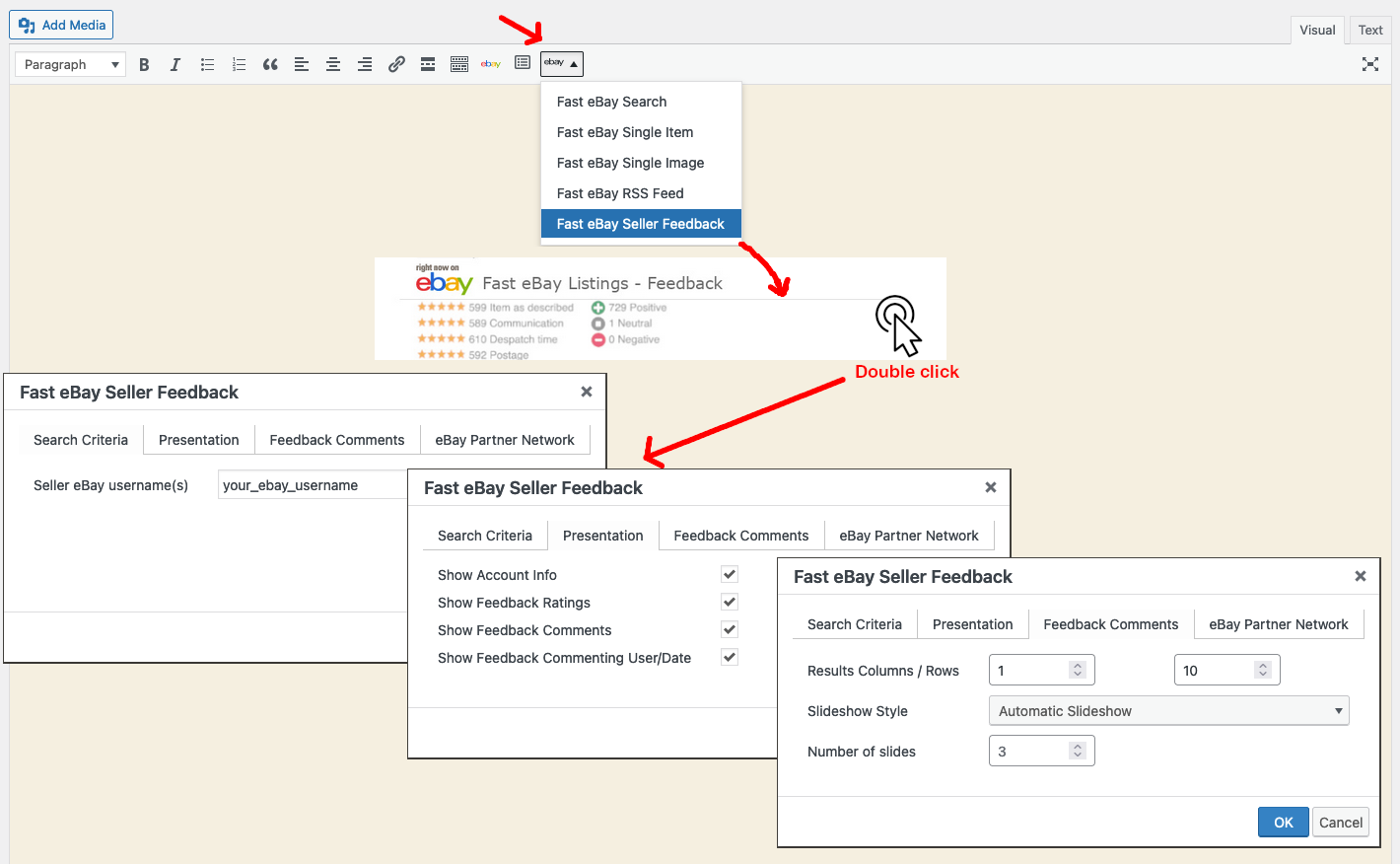The image size is (1400, 864).
Task: Open Search Criteria tab in first dialog
Action: point(81,440)
